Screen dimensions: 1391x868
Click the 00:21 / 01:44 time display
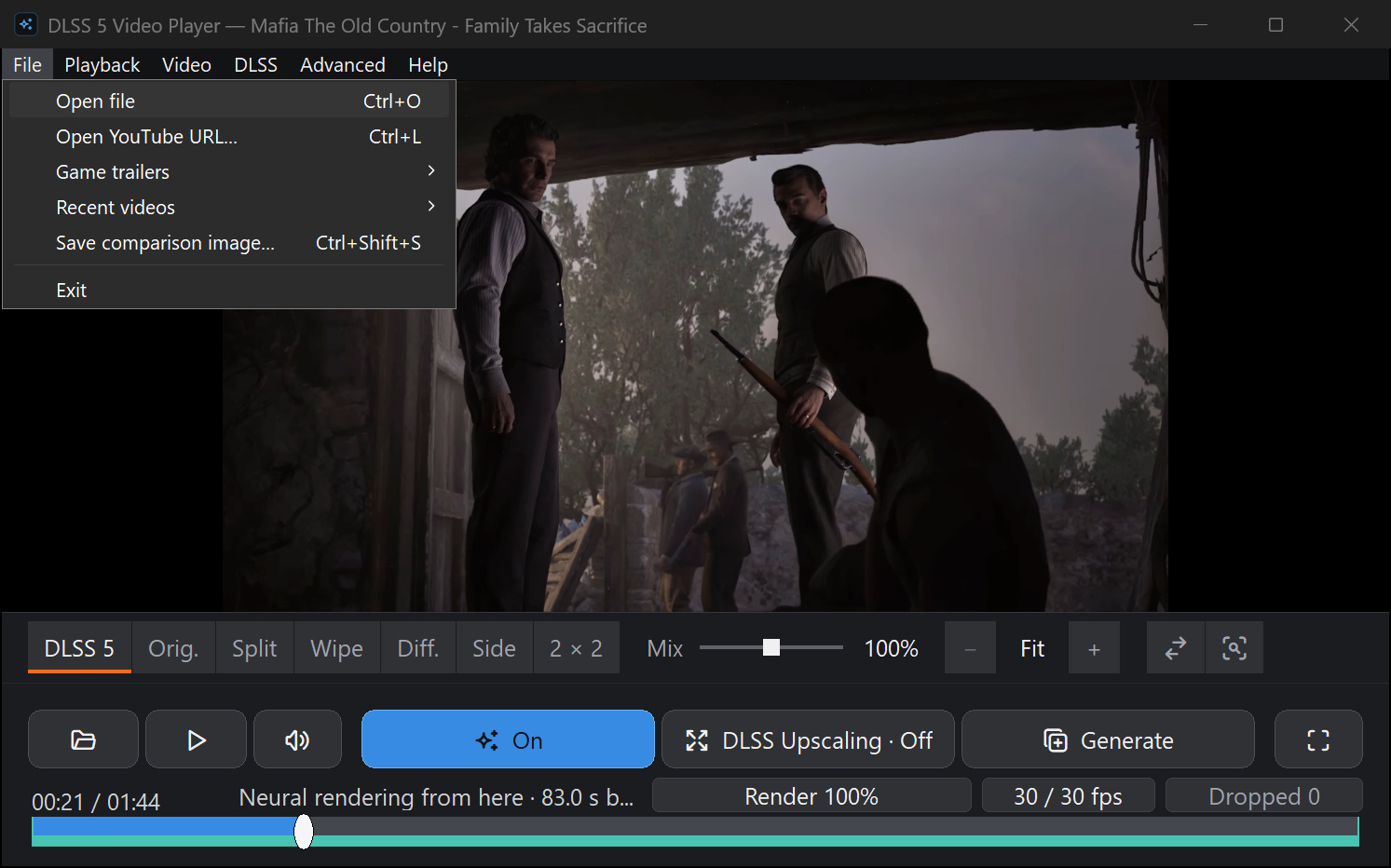(96, 802)
